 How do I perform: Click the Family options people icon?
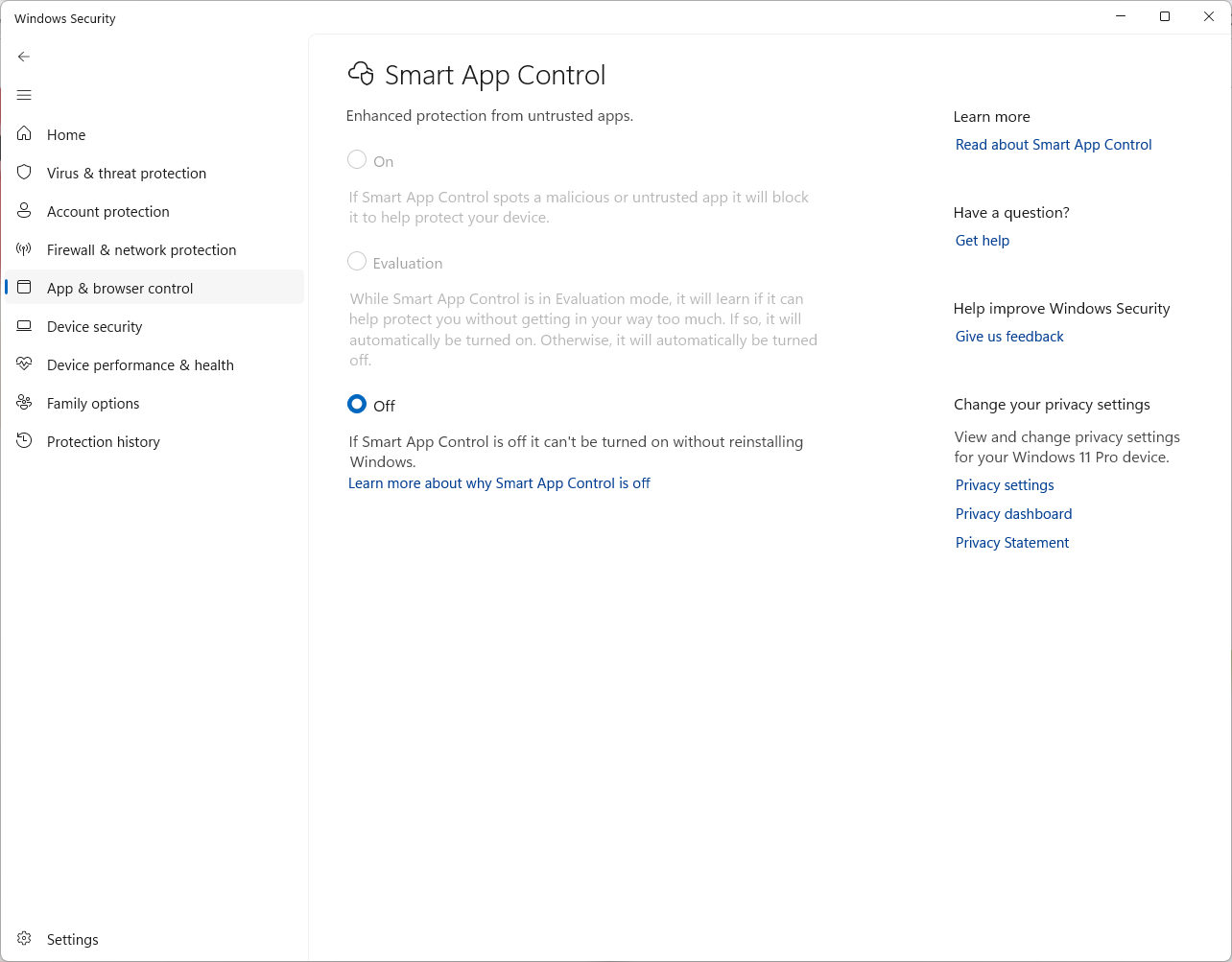tap(24, 403)
